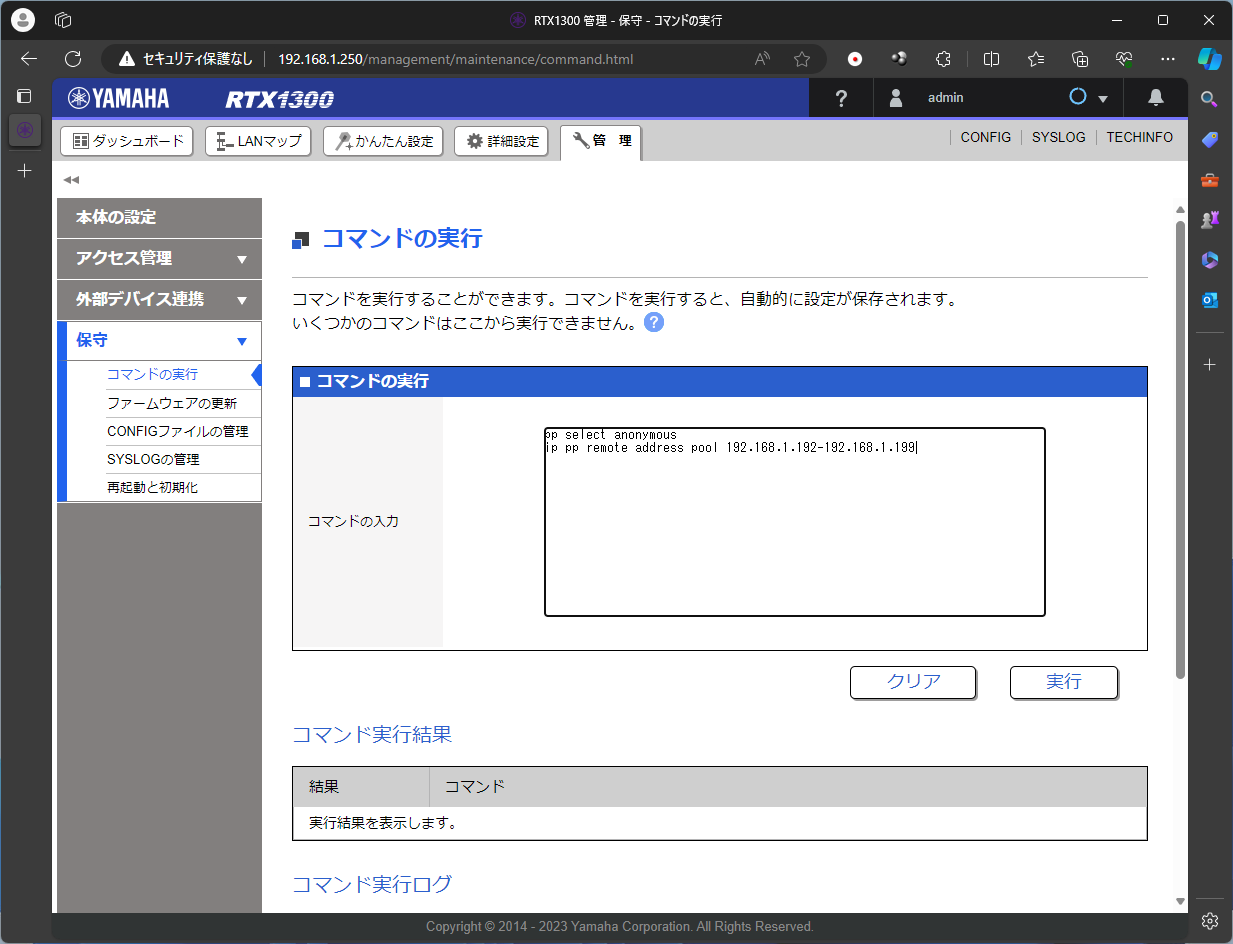Screen dimensions: 1233x944
Task: Click the CONFIG link in header
Action: (x=985, y=137)
